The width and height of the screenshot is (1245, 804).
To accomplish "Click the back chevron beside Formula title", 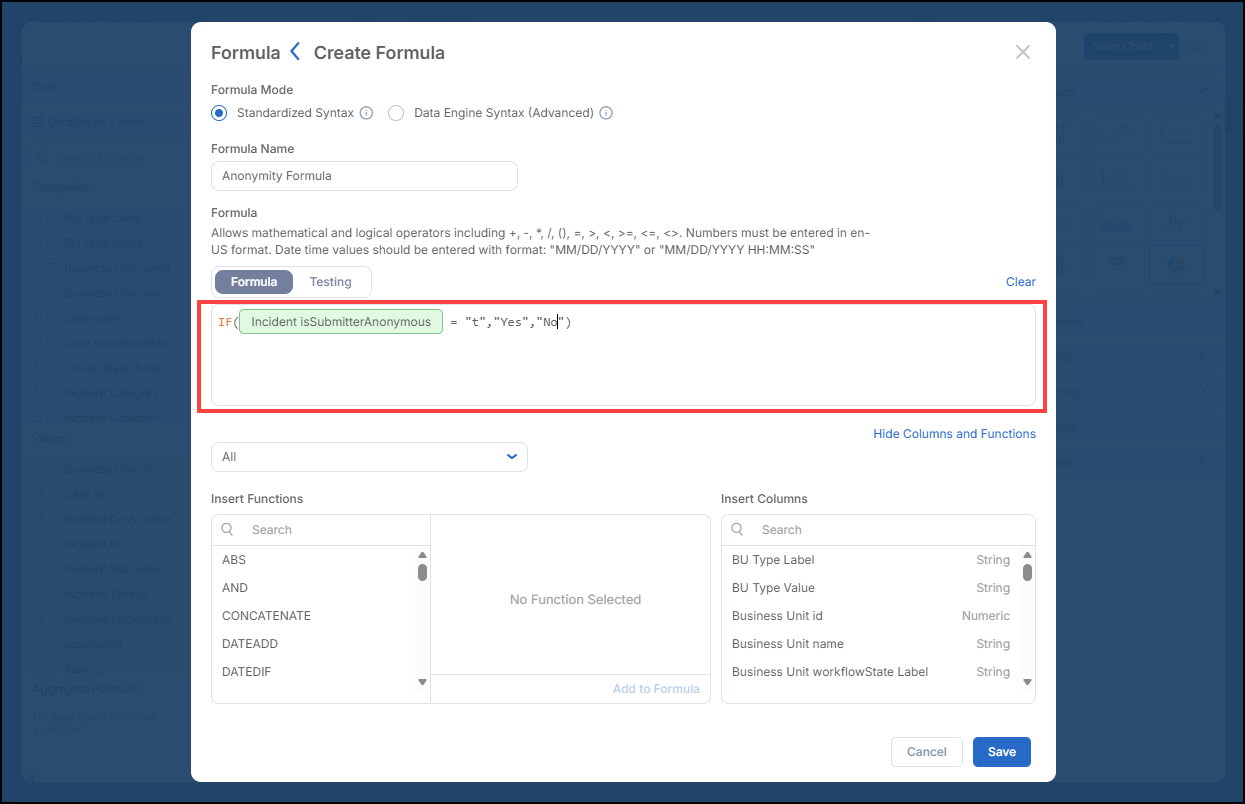I will click(x=295, y=52).
